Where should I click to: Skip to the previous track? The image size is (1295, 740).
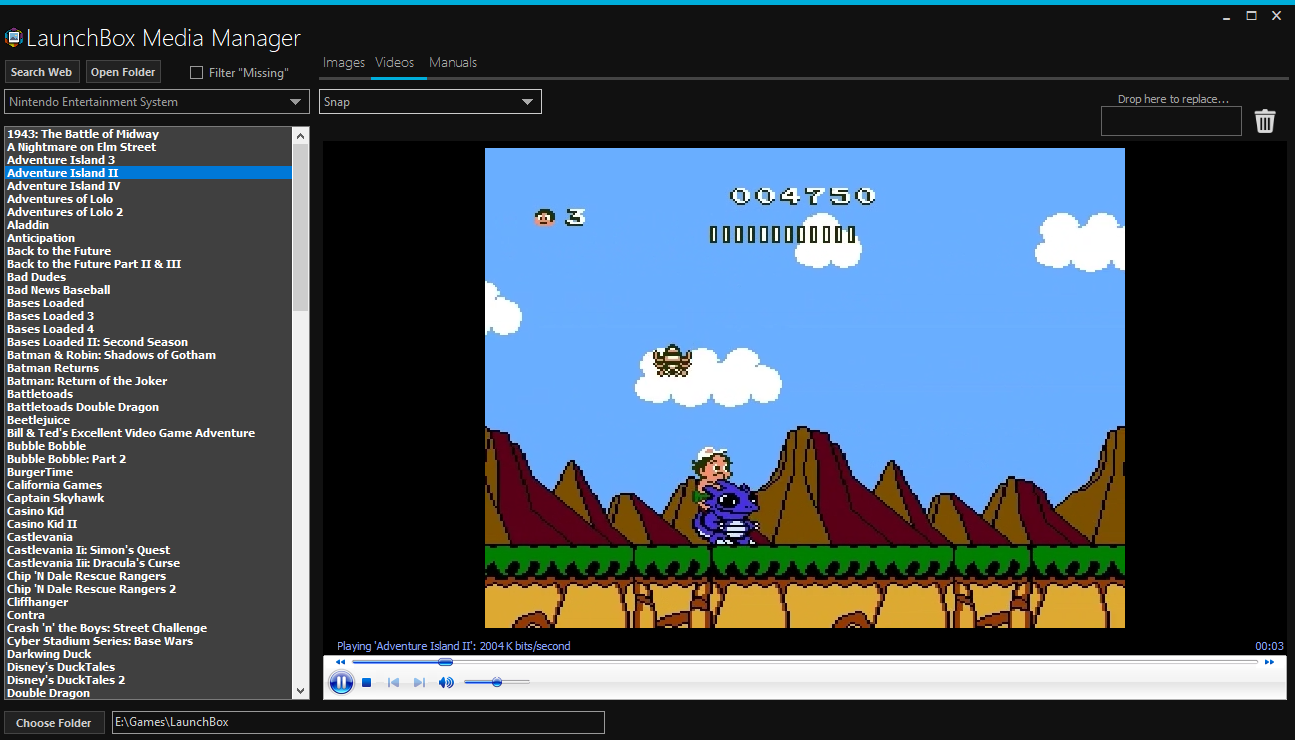point(393,683)
